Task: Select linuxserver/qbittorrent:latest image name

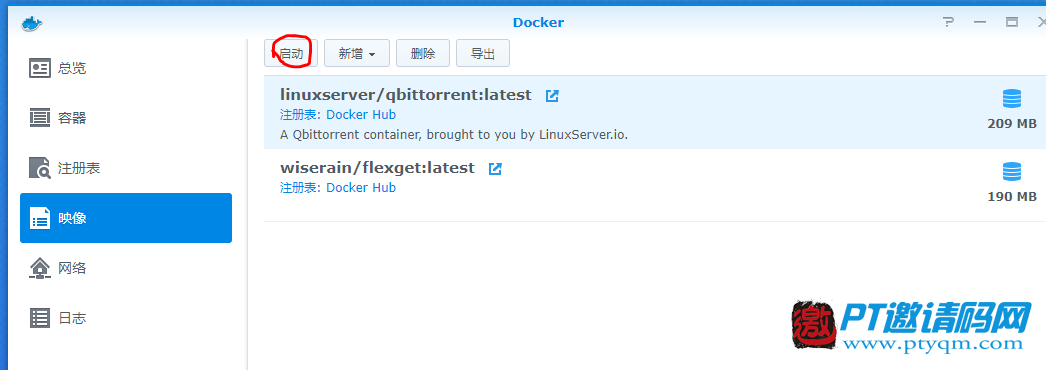Action: tap(406, 95)
